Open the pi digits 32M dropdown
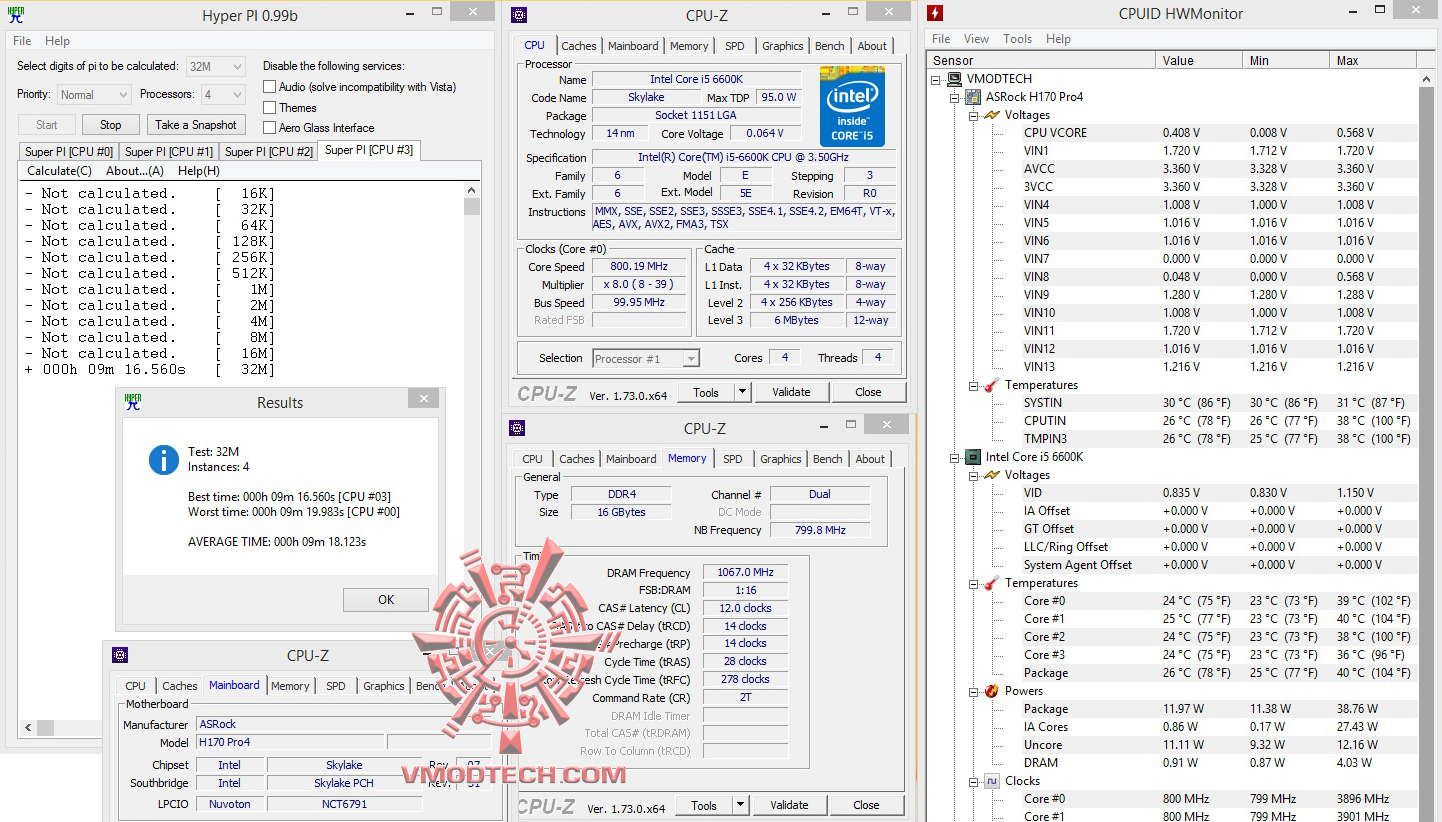 tap(216, 66)
